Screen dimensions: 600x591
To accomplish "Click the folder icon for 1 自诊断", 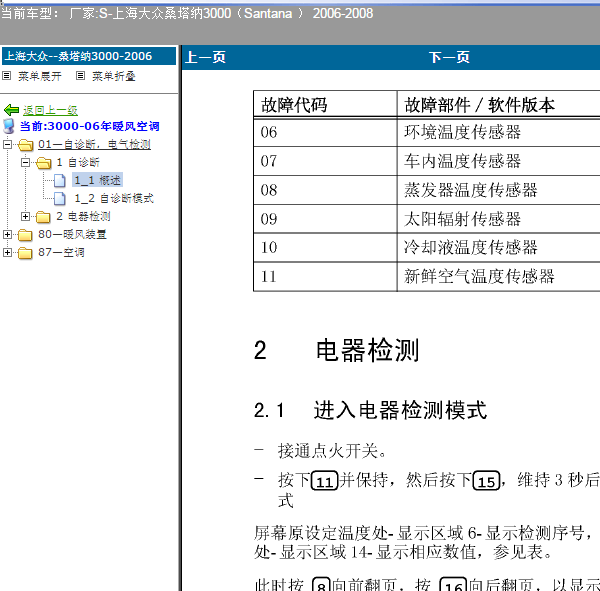I will coord(44,163).
